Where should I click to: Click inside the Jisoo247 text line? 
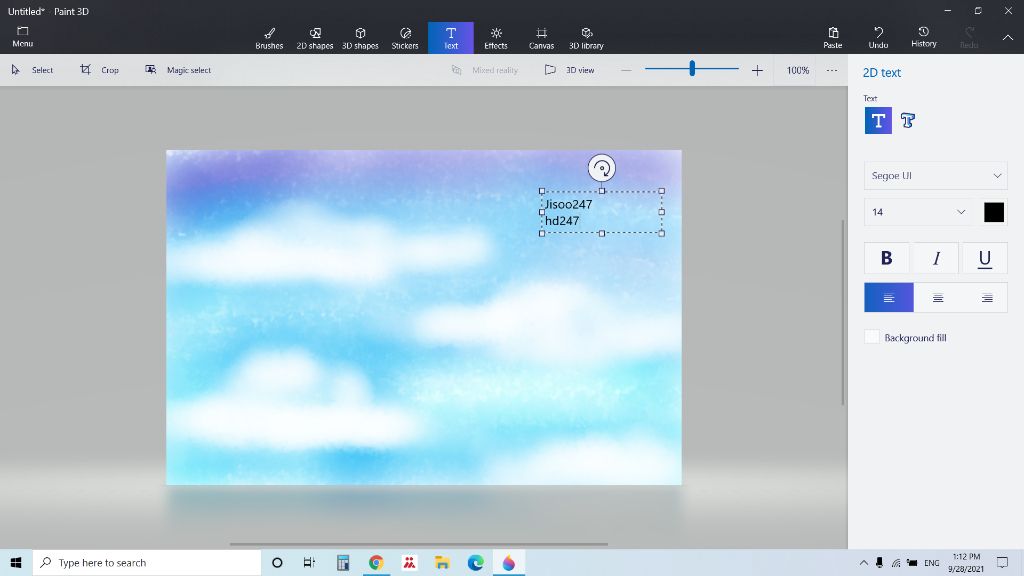(568, 204)
